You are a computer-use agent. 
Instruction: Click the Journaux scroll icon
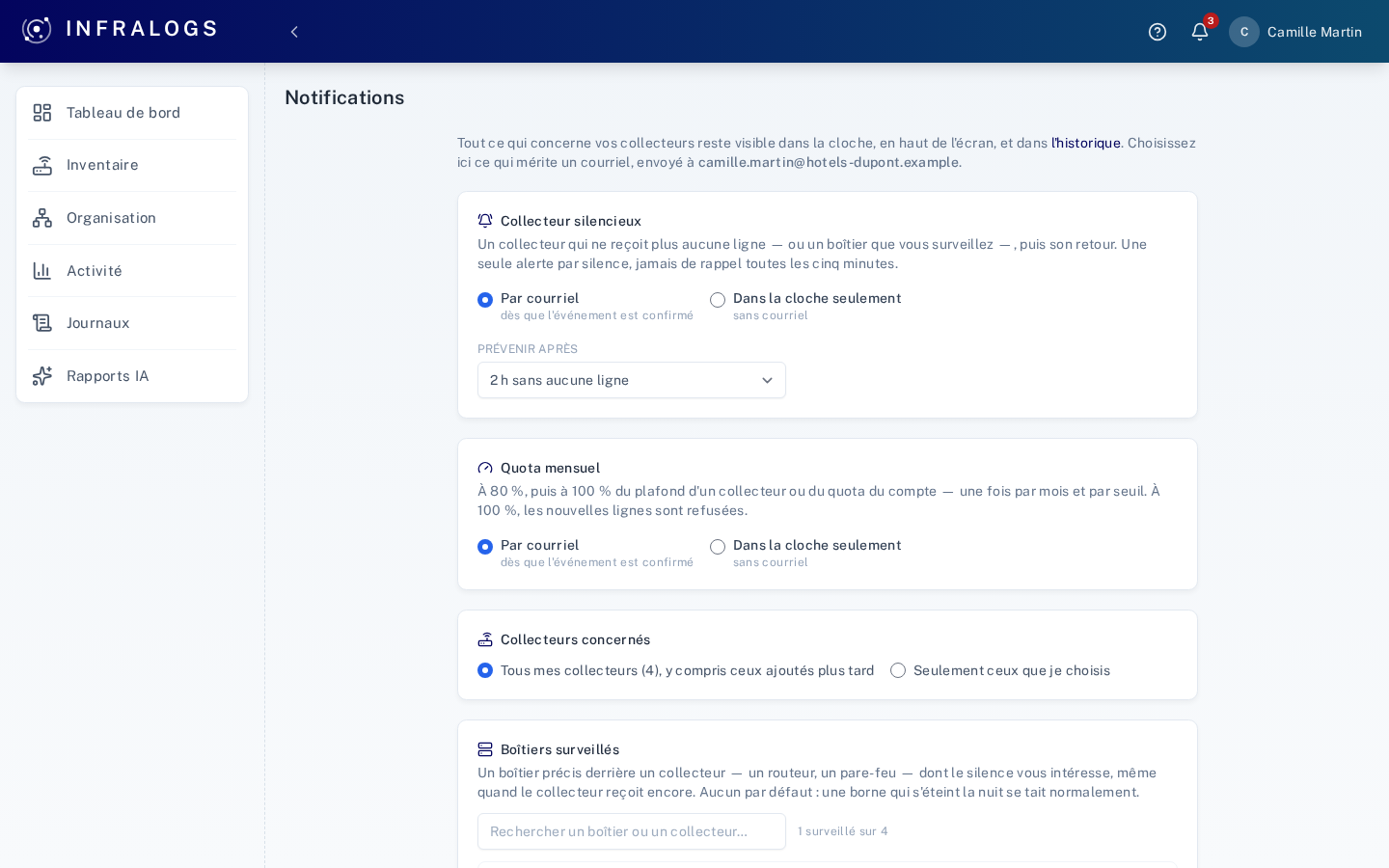tap(42, 323)
